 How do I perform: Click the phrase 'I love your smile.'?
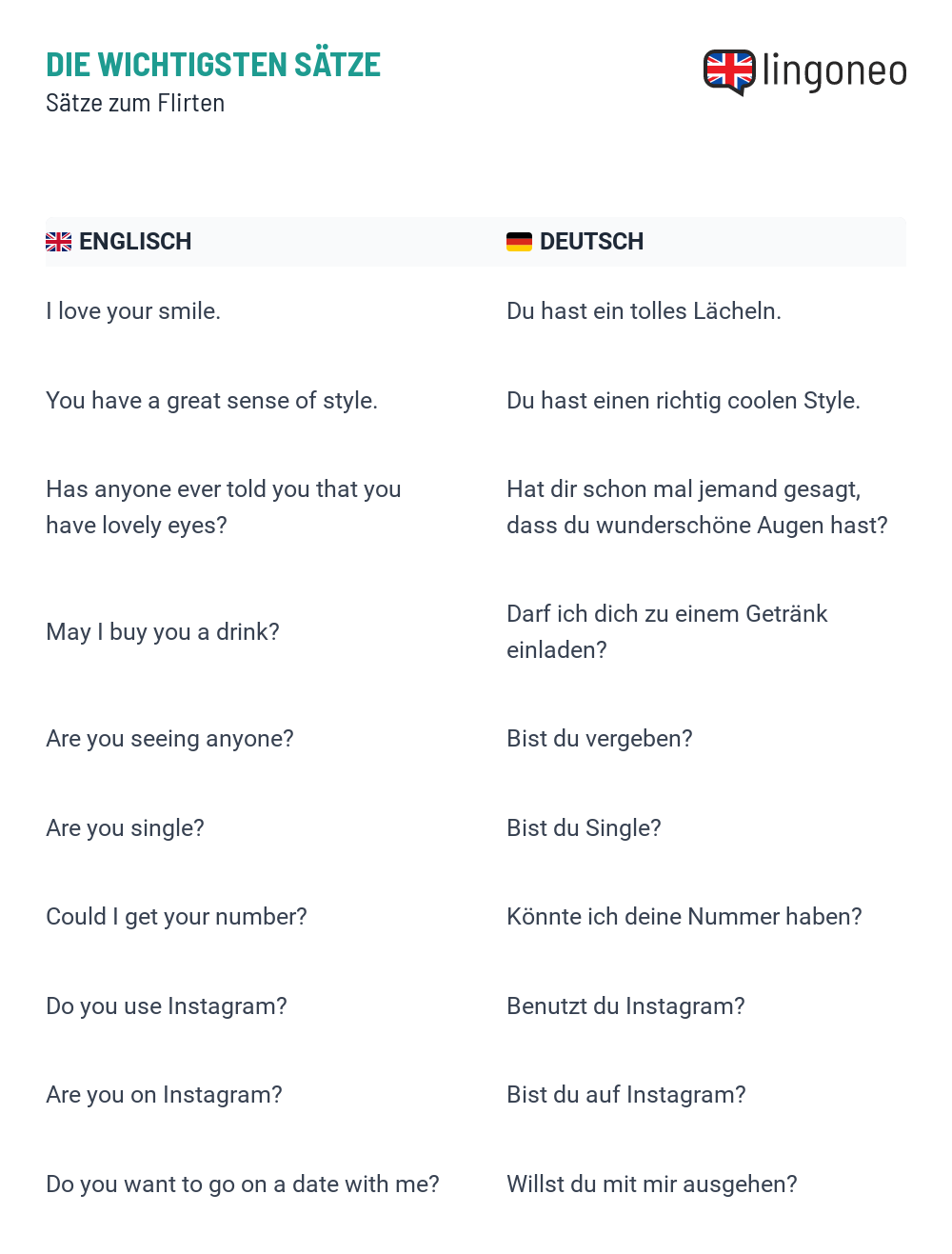click(133, 311)
